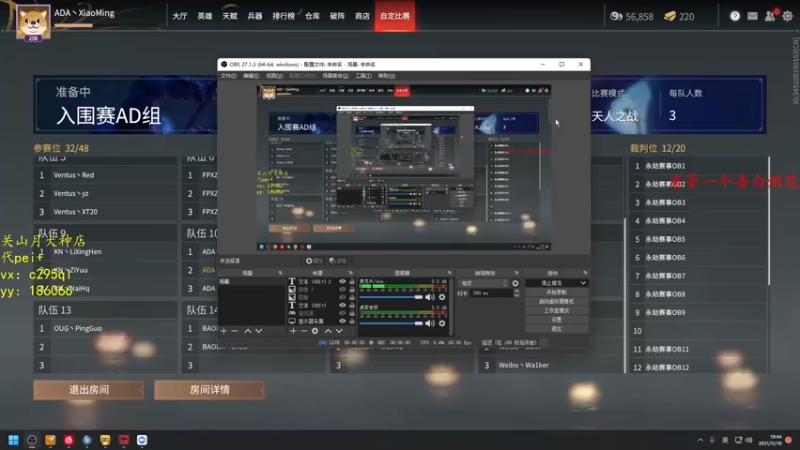Open OBS 文件 menu

tap(228, 76)
